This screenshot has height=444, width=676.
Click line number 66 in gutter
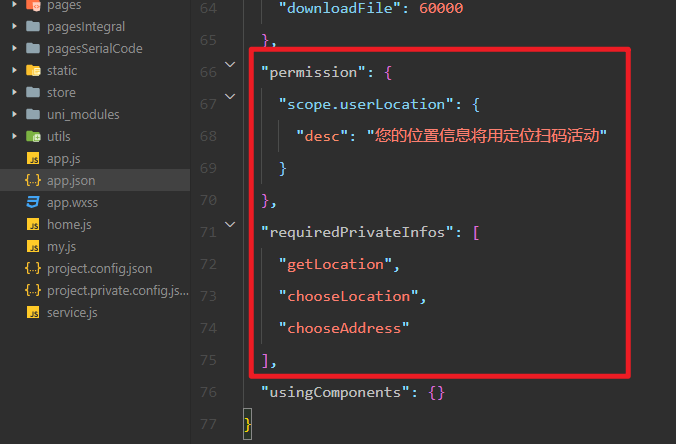click(x=208, y=72)
